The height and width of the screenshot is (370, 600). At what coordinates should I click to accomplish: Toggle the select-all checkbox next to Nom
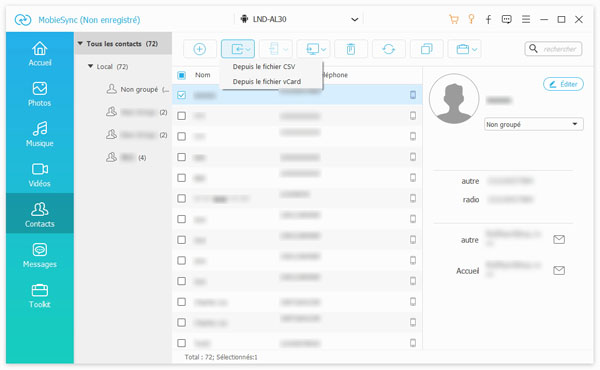point(181,75)
